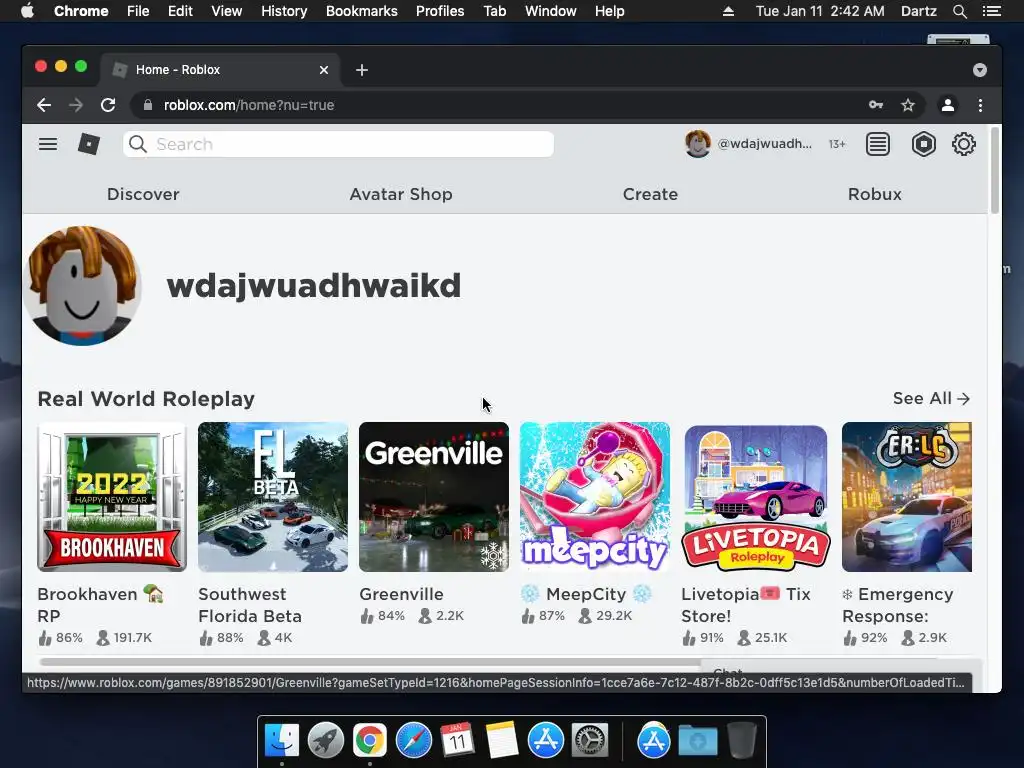
Task: Open Southwest Florida Beta thumbnail
Action: [273, 497]
